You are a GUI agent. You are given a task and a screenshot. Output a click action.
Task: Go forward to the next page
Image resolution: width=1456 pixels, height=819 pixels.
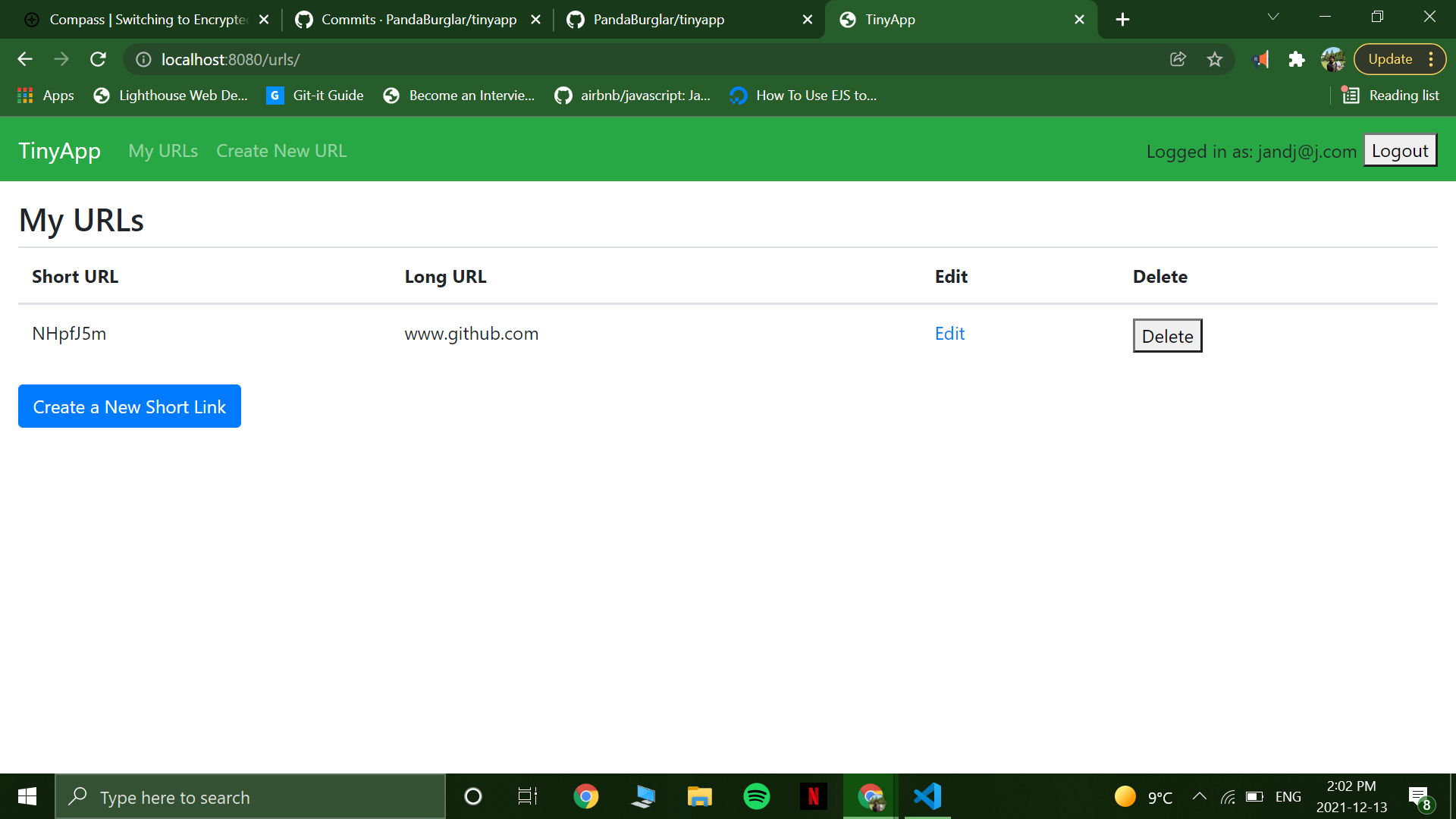click(61, 59)
